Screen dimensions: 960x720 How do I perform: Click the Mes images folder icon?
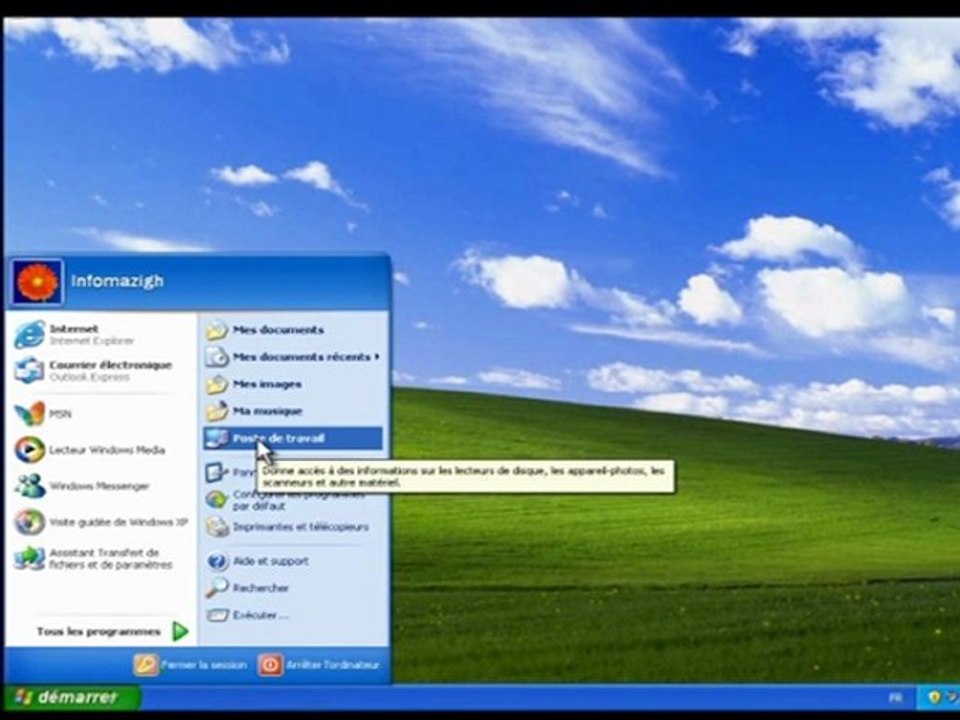click(217, 384)
